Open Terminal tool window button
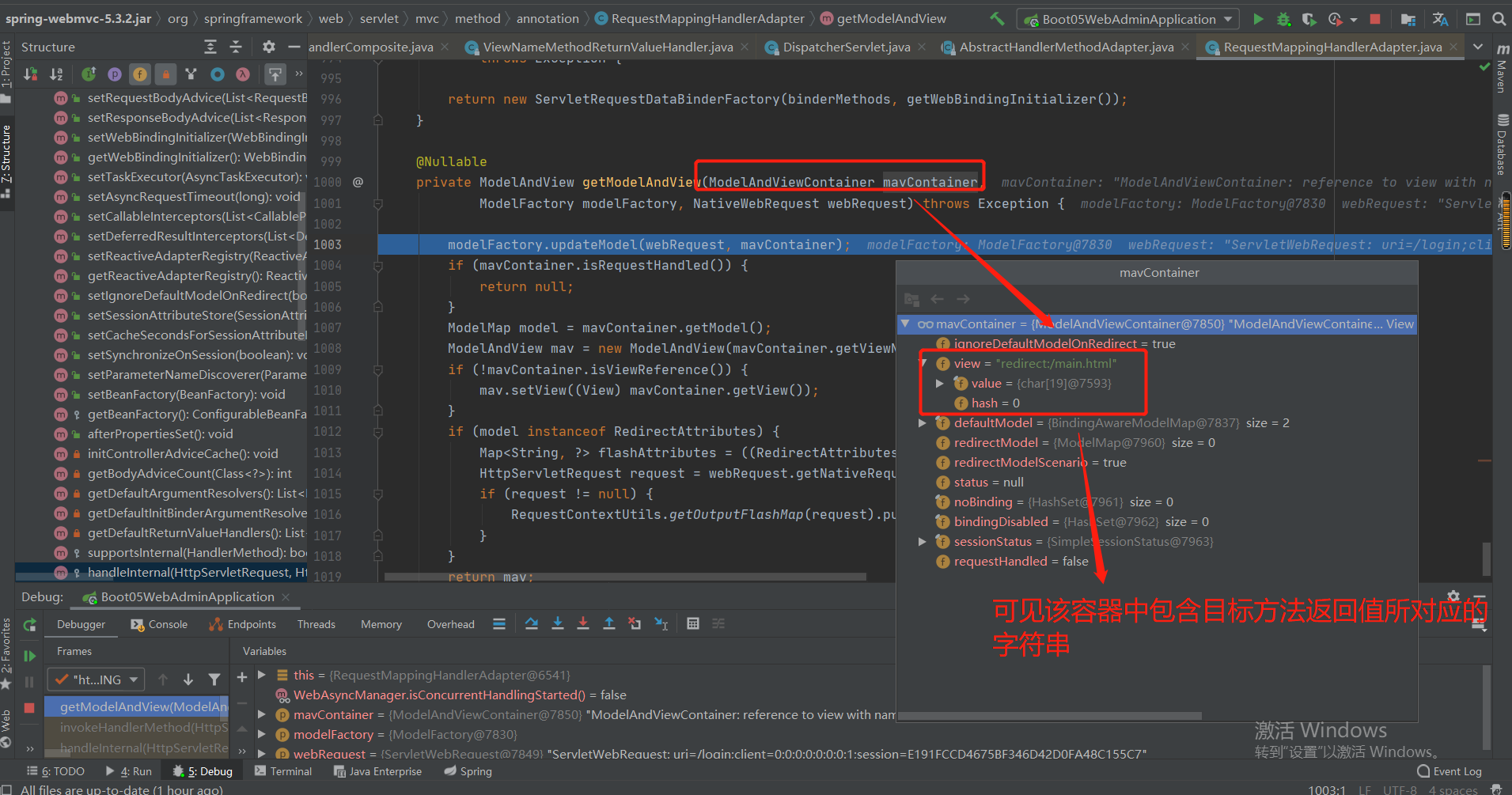Viewport: 1512px width, 795px height. [x=283, y=771]
